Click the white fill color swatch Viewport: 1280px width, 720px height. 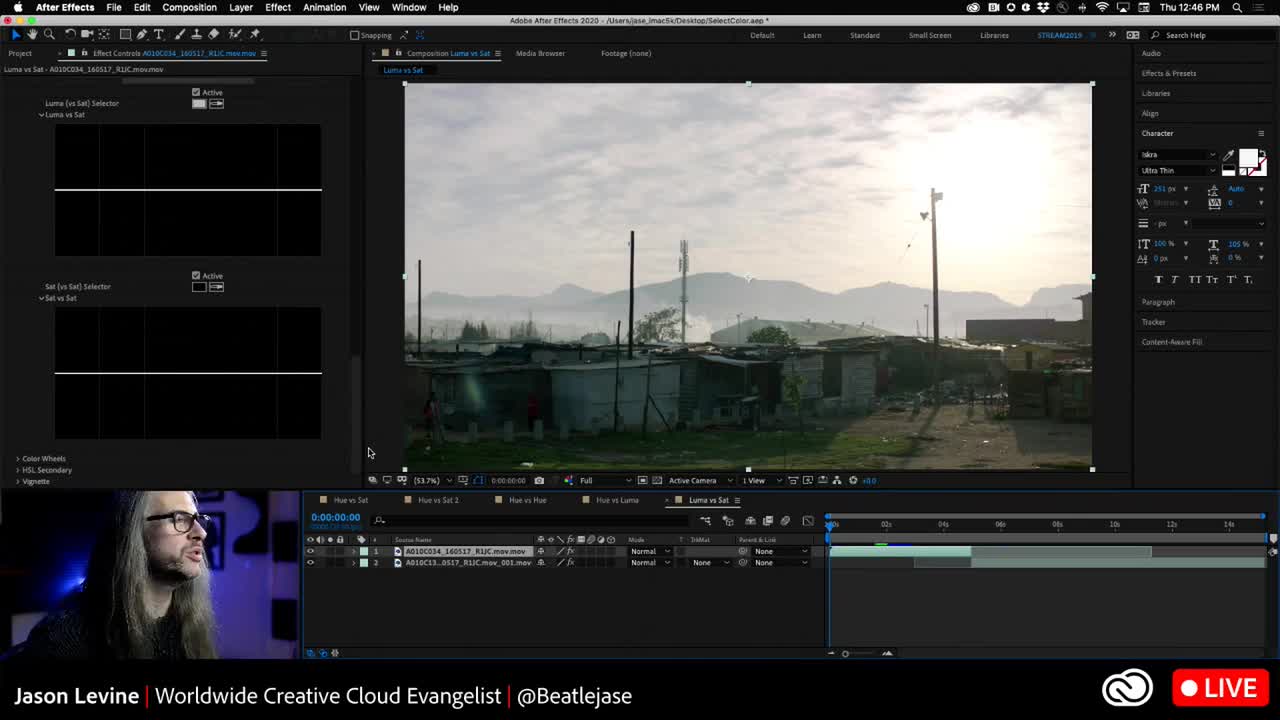click(x=1247, y=159)
